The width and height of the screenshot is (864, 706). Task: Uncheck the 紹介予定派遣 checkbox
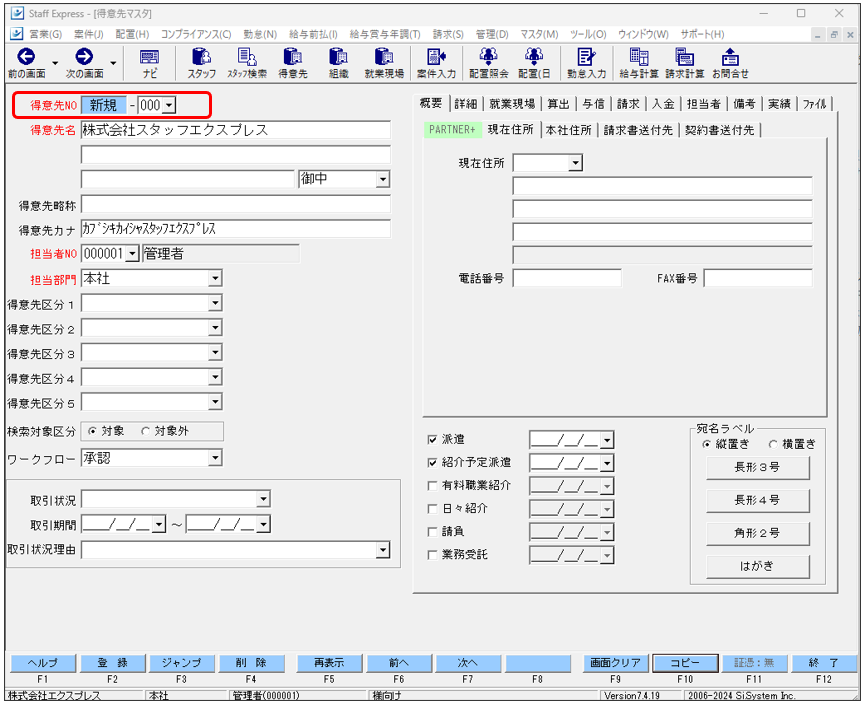pyautogui.click(x=432, y=462)
